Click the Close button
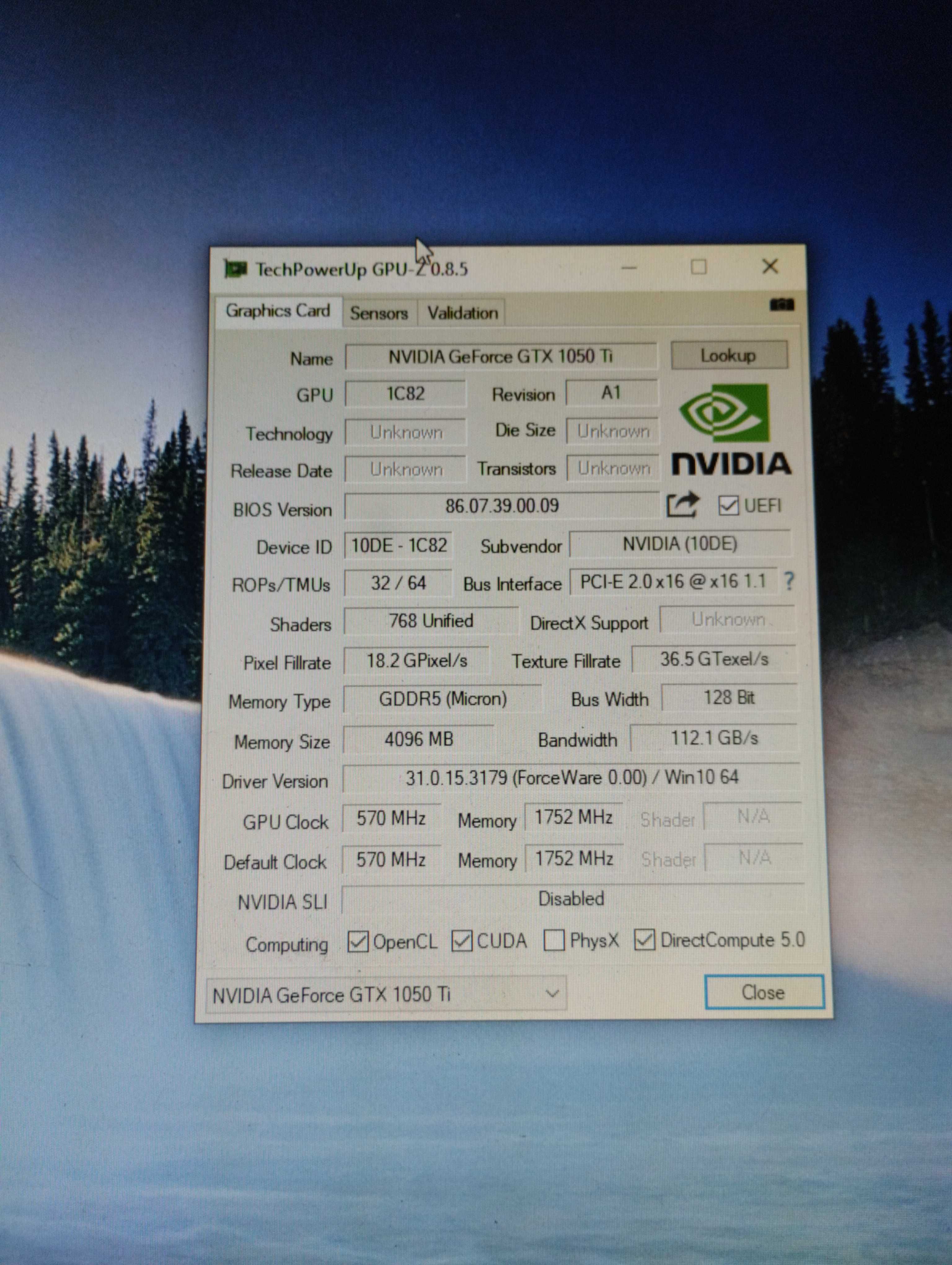This screenshot has height=1265, width=952. 764,992
